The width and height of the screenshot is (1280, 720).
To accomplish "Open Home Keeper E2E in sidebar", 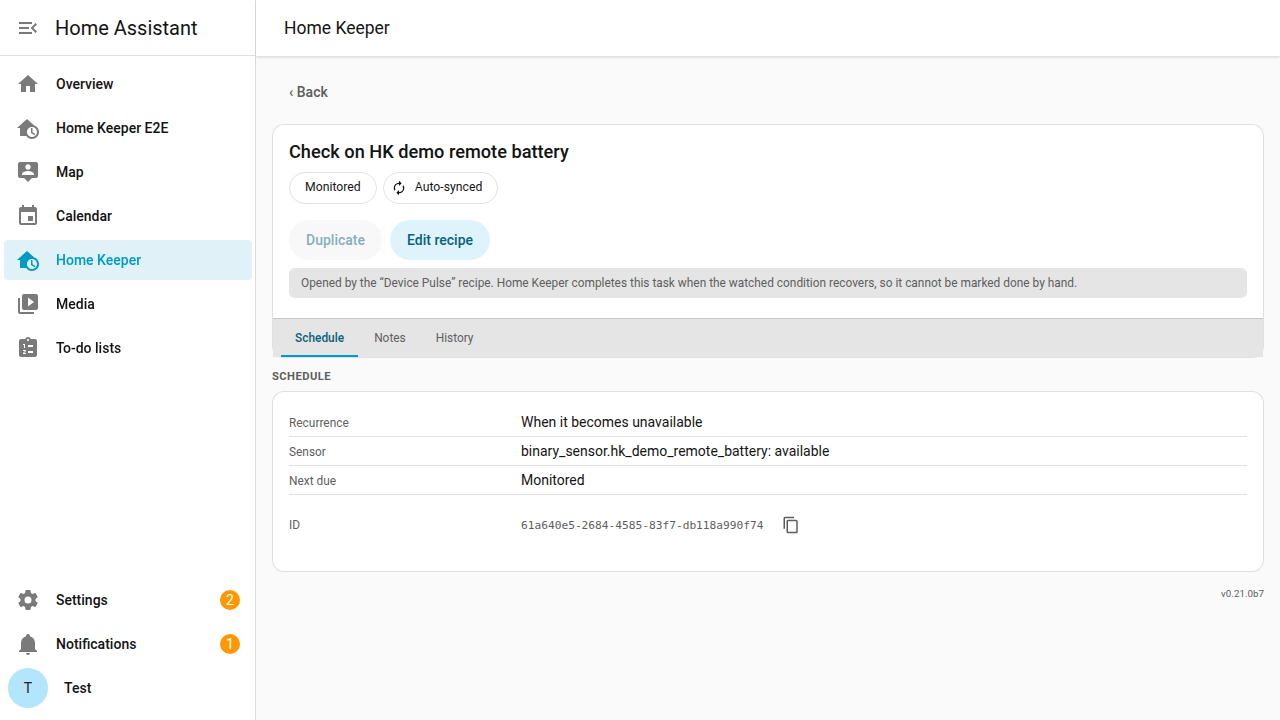I will coord(128,128).
